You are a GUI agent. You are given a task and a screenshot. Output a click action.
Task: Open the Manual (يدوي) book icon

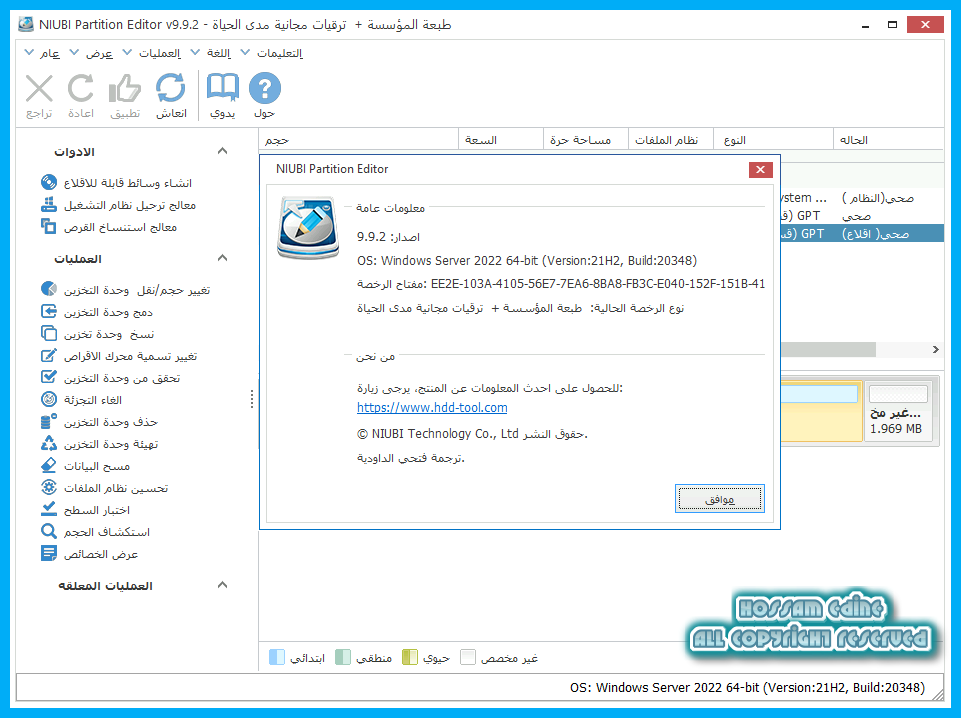222,89
